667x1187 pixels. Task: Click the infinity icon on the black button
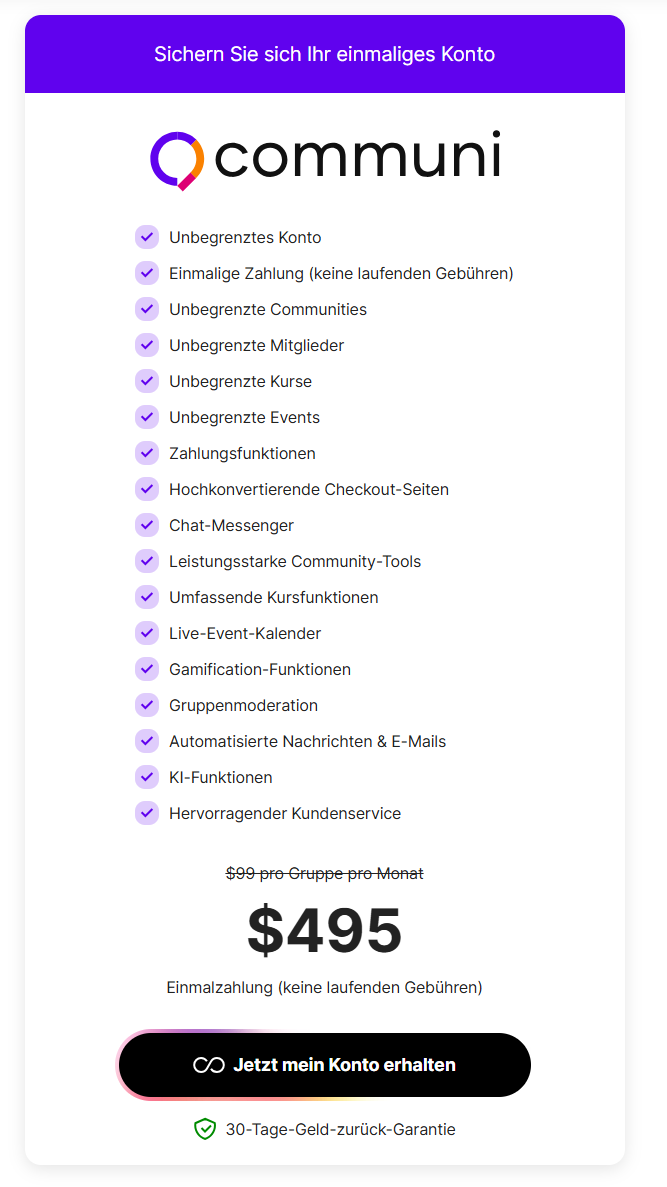click(208, 1065)
